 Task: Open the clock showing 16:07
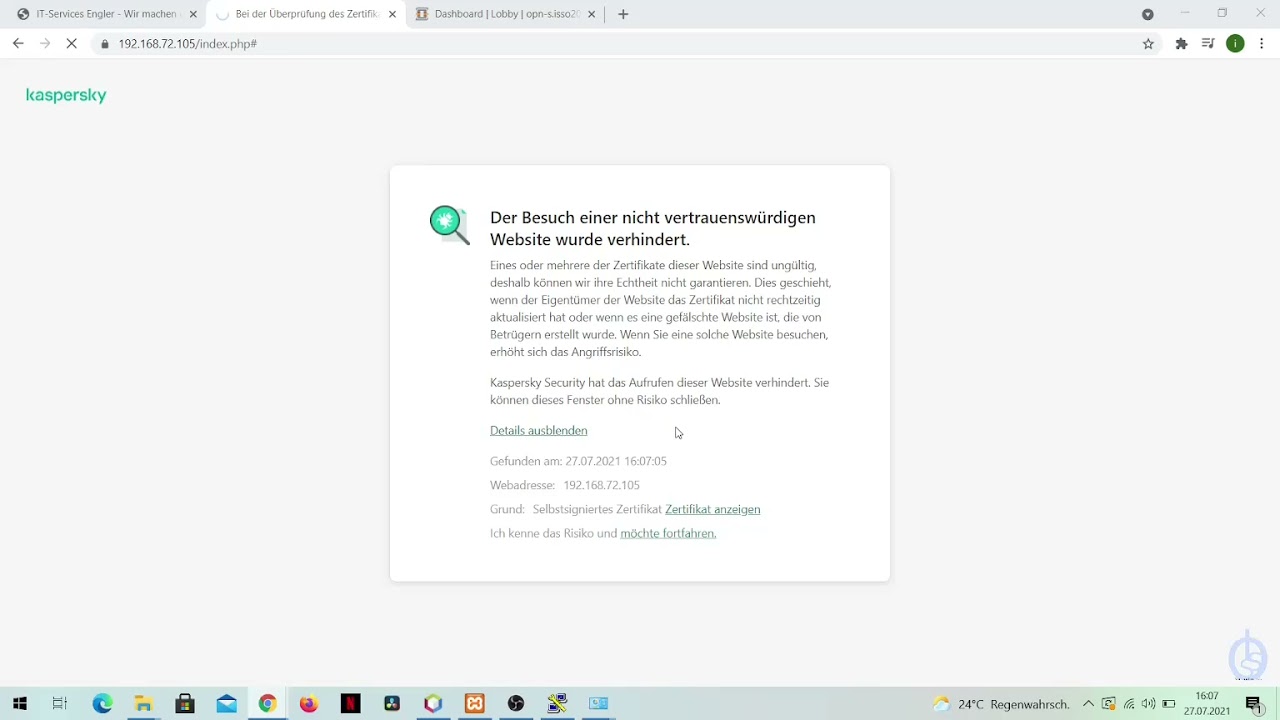point(1207,704)
